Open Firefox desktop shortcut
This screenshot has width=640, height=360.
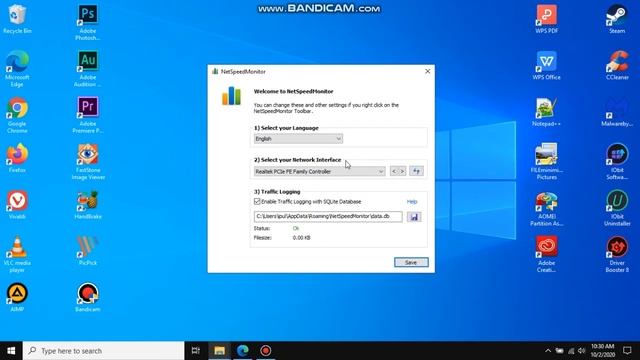click(x=17, y=158)
